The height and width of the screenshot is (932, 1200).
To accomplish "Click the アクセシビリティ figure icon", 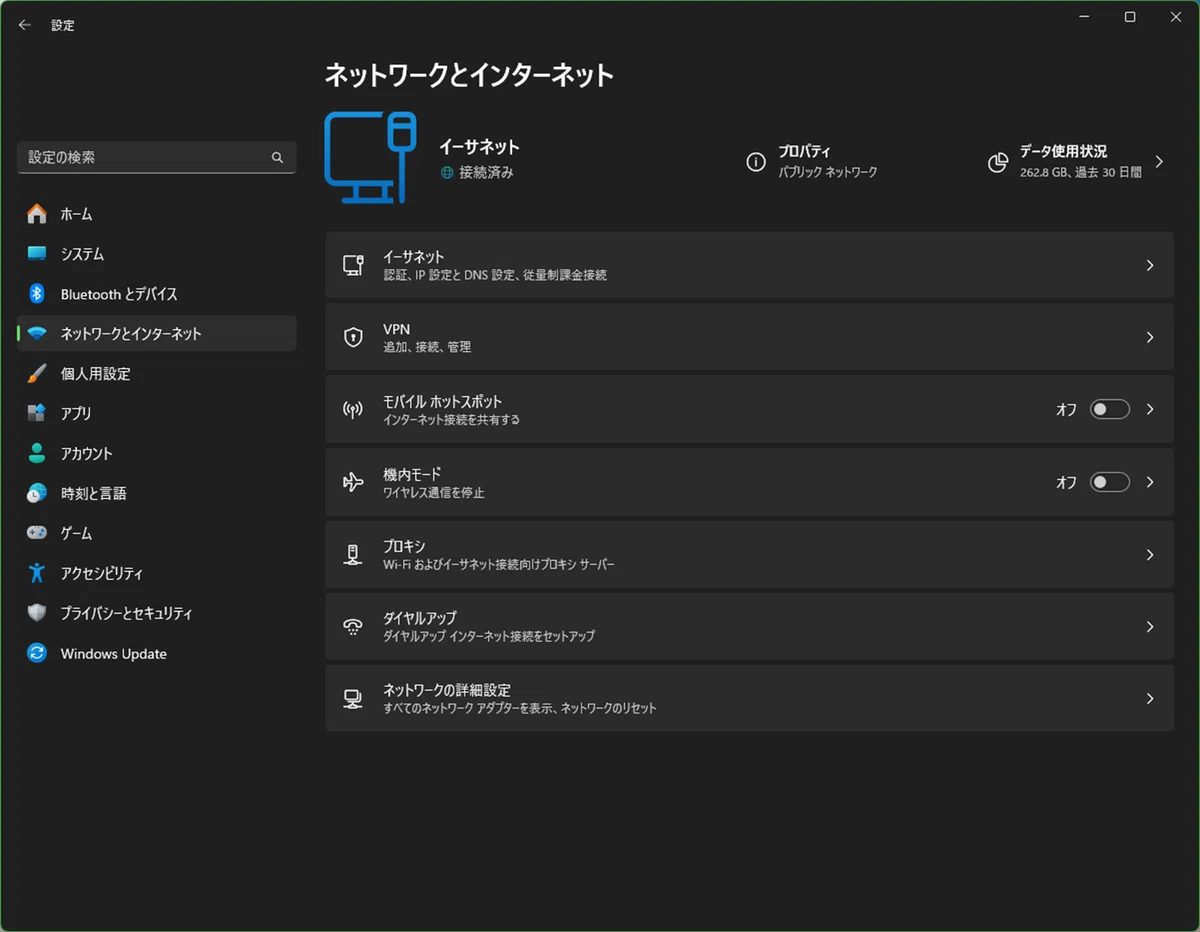I will click(x=37, y=573).
